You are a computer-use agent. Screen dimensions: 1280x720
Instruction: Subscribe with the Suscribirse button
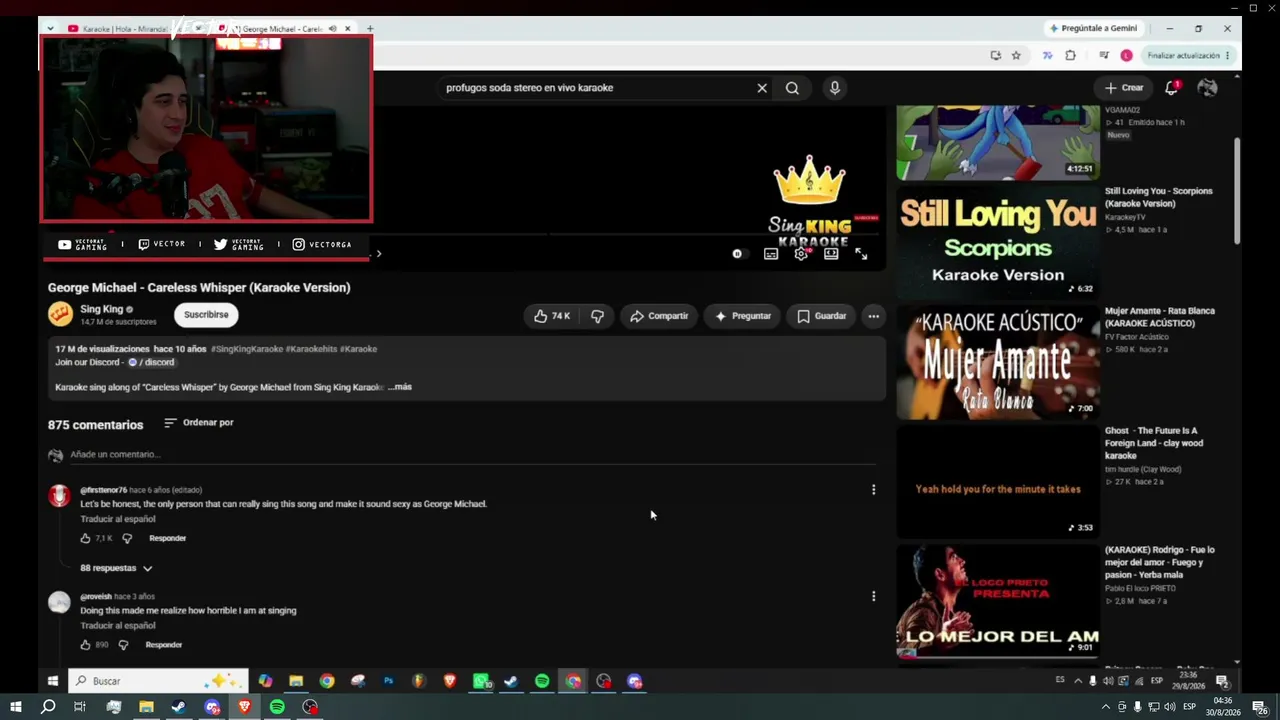(206, 315)
